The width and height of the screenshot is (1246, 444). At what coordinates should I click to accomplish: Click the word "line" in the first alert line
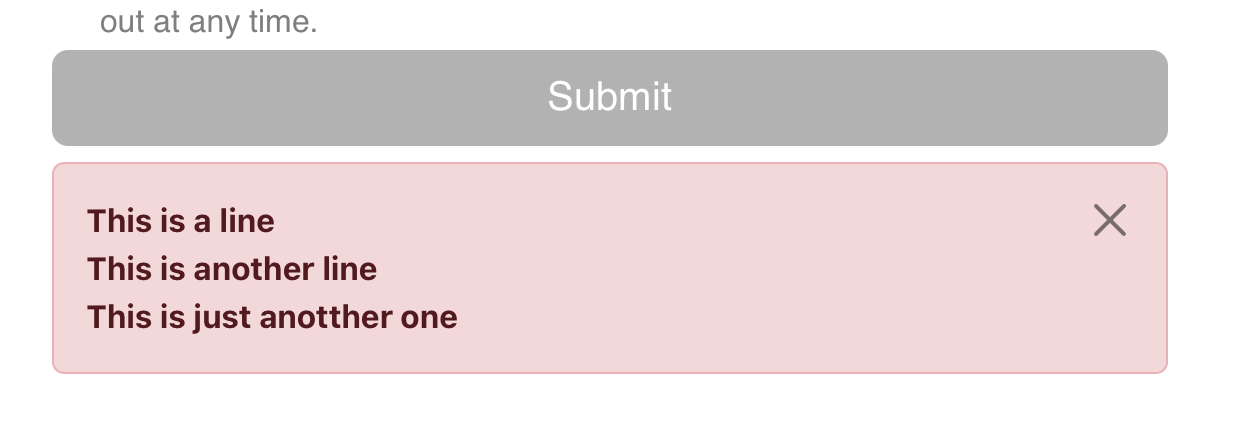(x=246, y=220)
